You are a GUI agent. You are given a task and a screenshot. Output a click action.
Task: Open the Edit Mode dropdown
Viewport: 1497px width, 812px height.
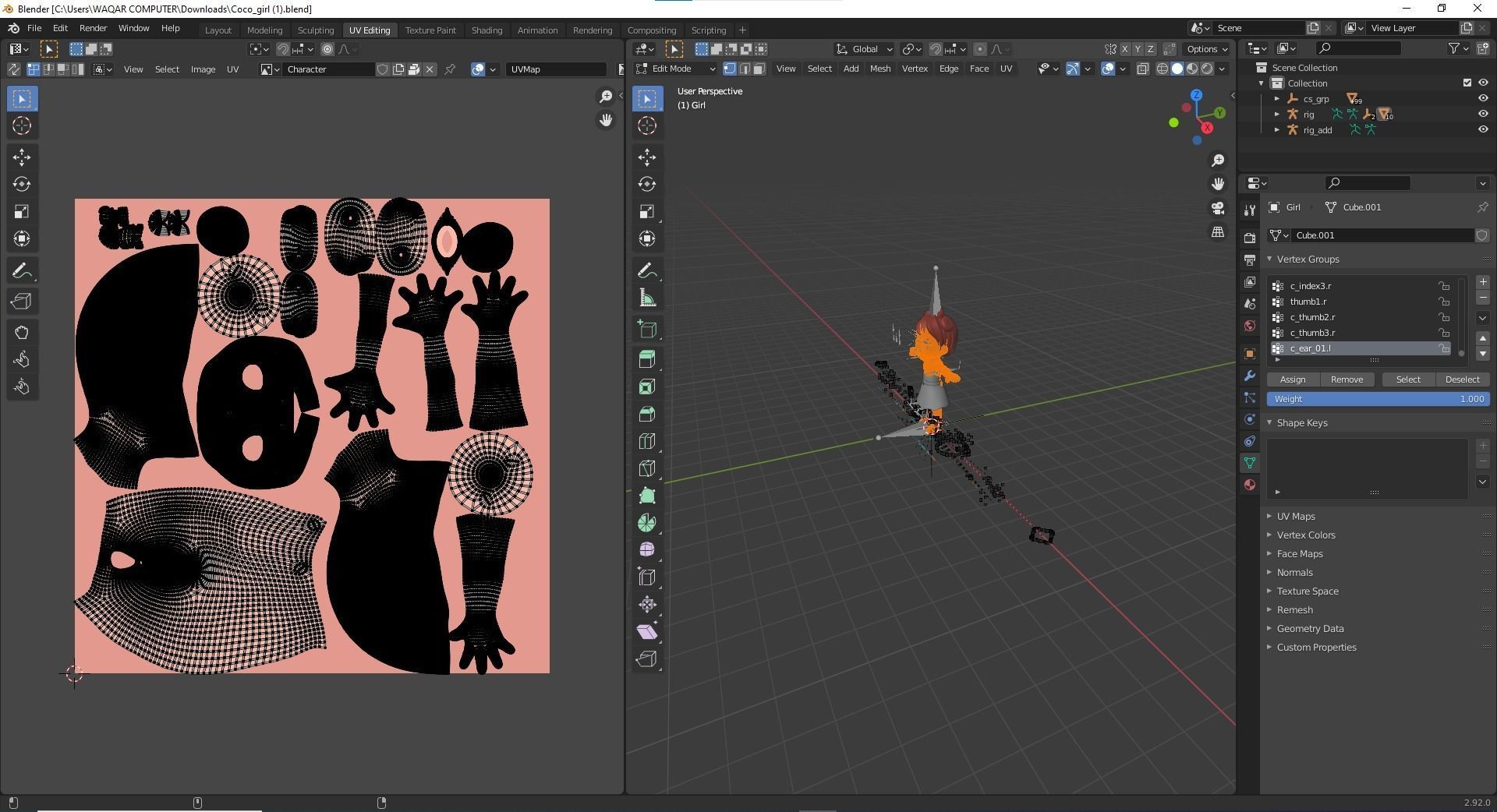click(x=675, y=69)
